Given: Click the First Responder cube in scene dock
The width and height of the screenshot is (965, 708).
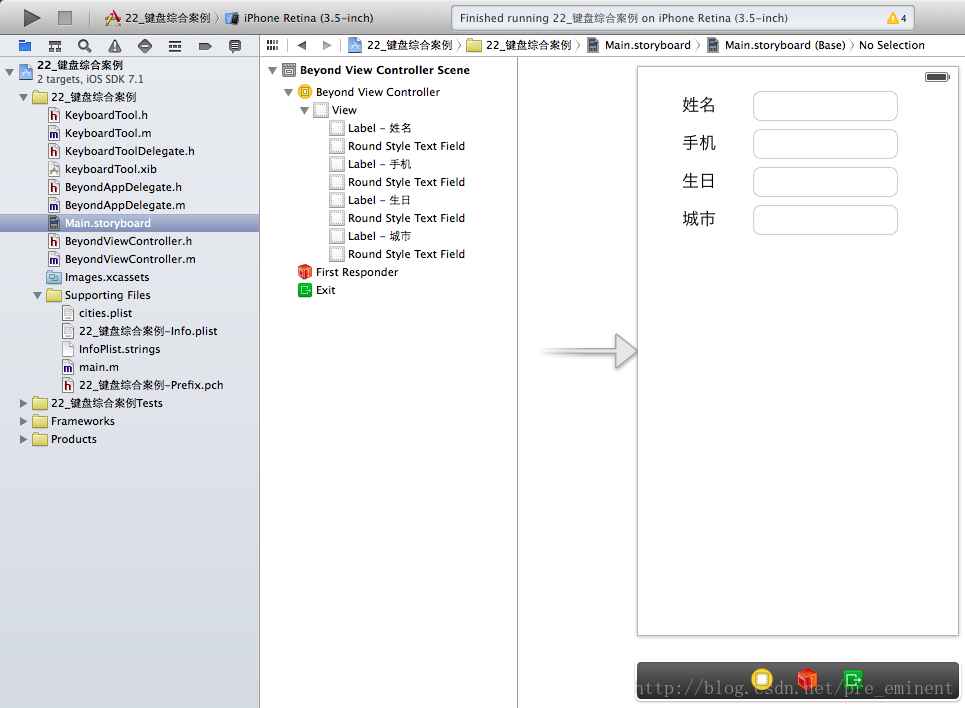Looking at the screenshot, I should [807, 679].
